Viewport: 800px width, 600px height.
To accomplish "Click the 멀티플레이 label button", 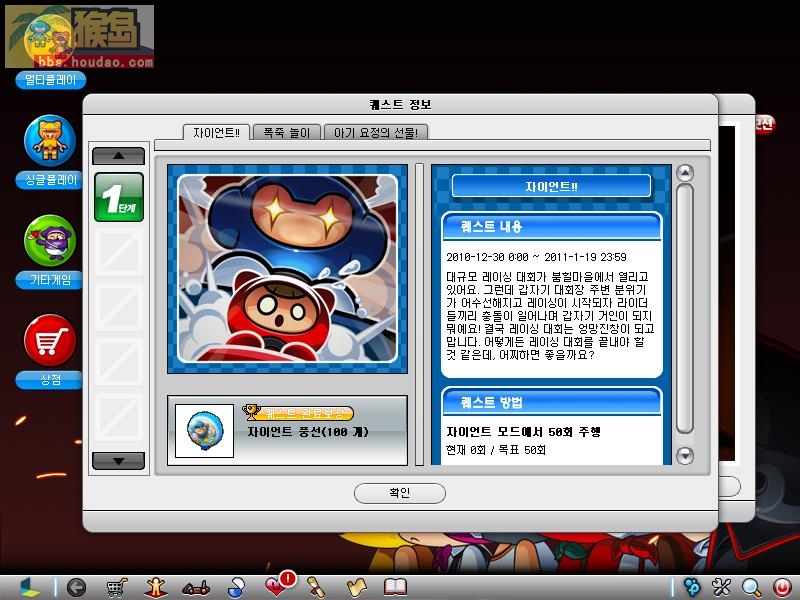I will 51,80.
